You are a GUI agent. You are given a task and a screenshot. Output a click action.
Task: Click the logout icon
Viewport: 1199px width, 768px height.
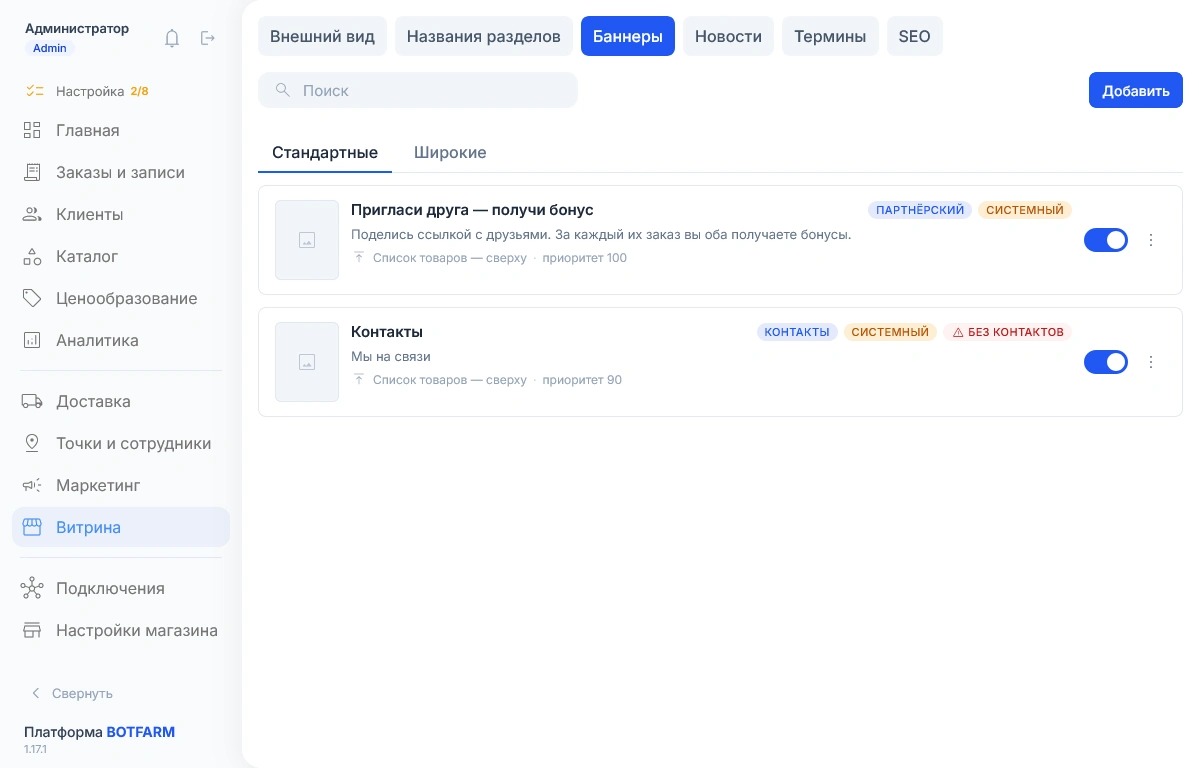[207, 38]
